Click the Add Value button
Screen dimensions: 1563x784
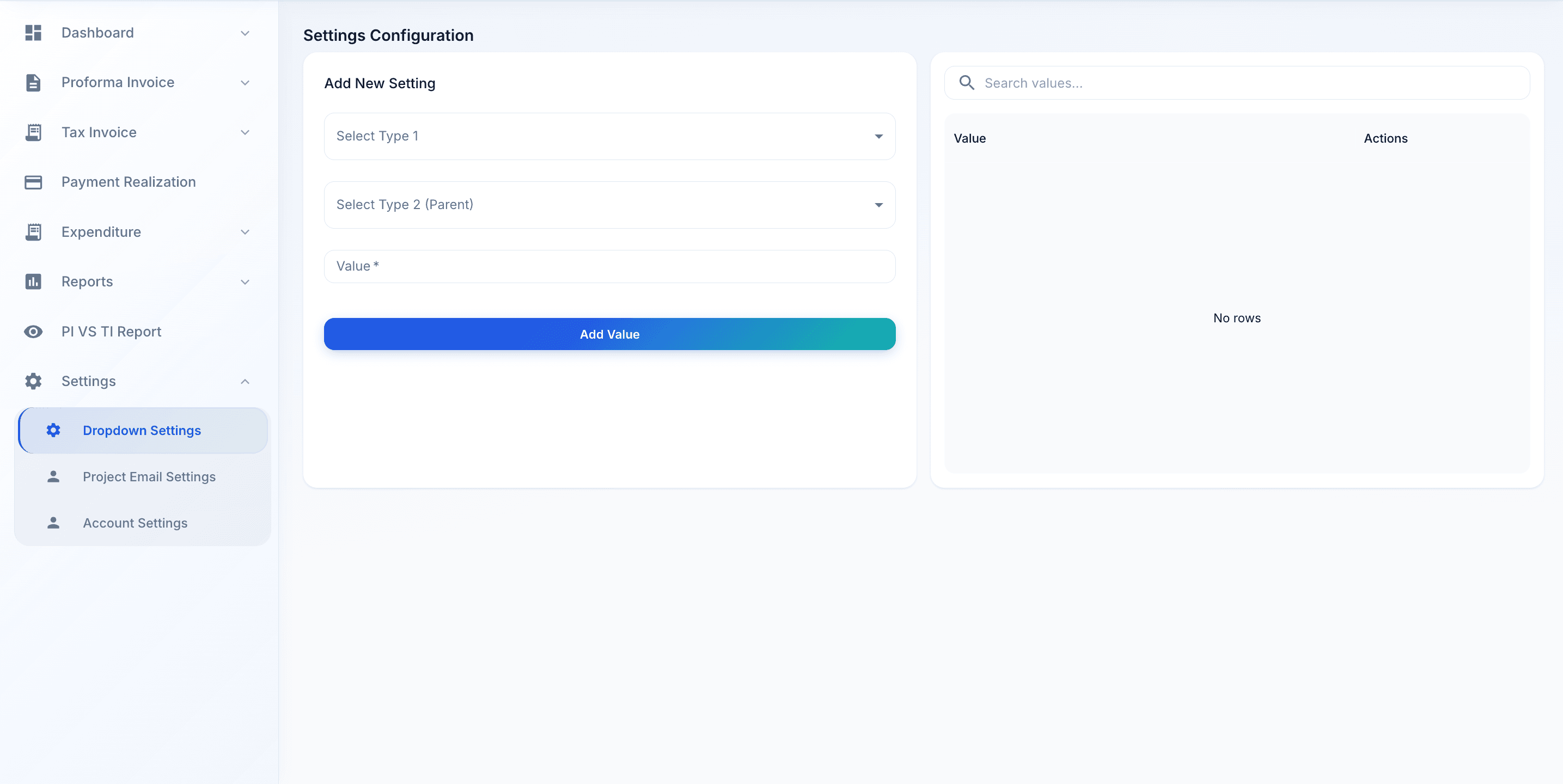[x=609, y=334]
